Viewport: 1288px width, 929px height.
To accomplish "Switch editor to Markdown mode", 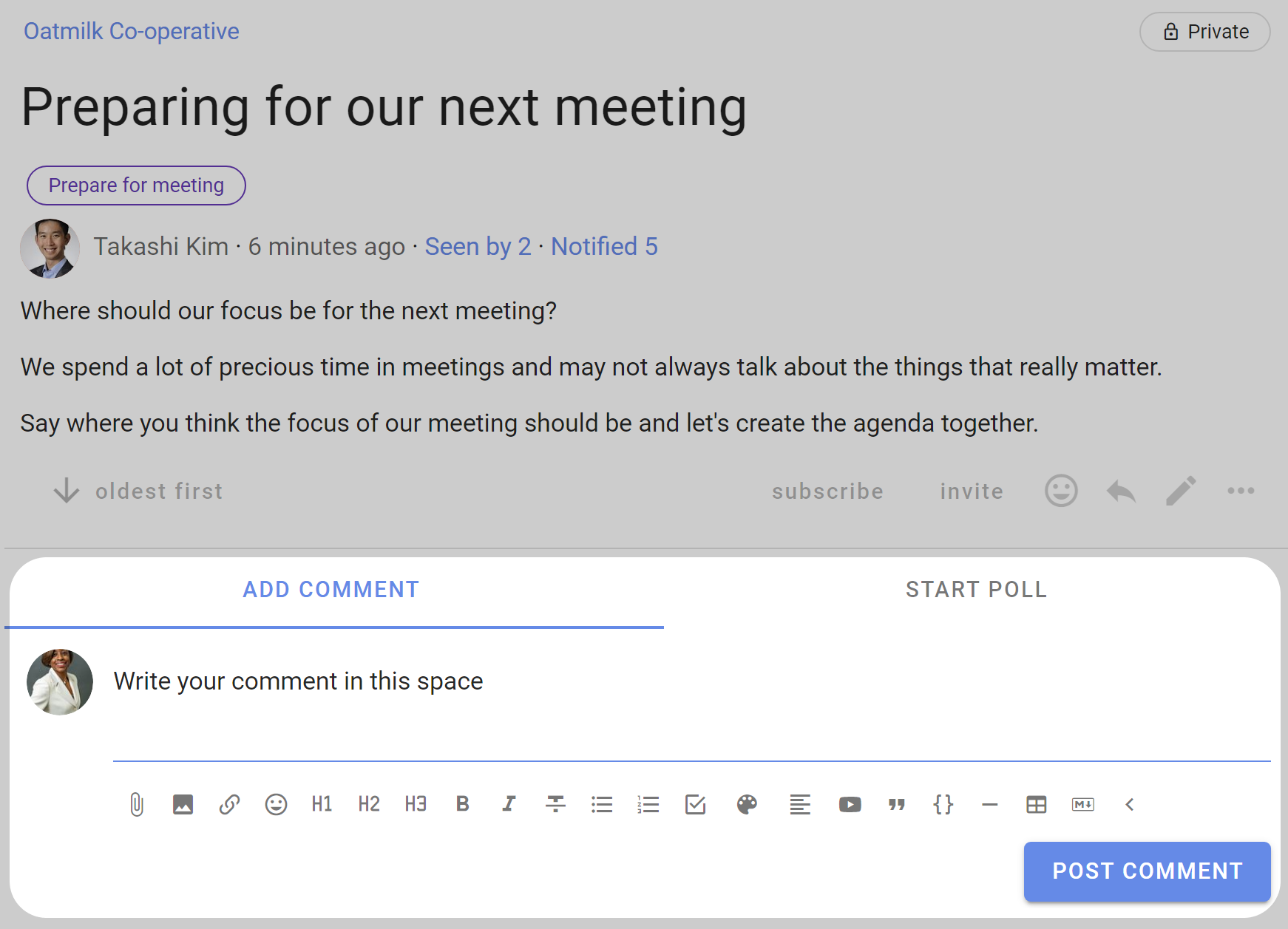I will point(1082,804).
